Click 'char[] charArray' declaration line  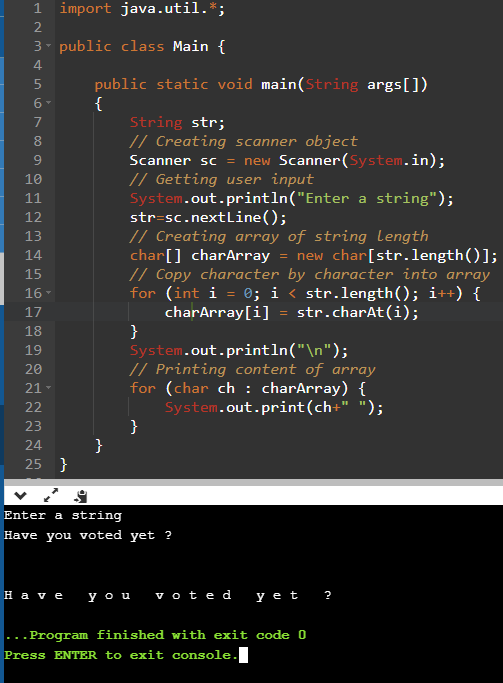coord(314,255)
